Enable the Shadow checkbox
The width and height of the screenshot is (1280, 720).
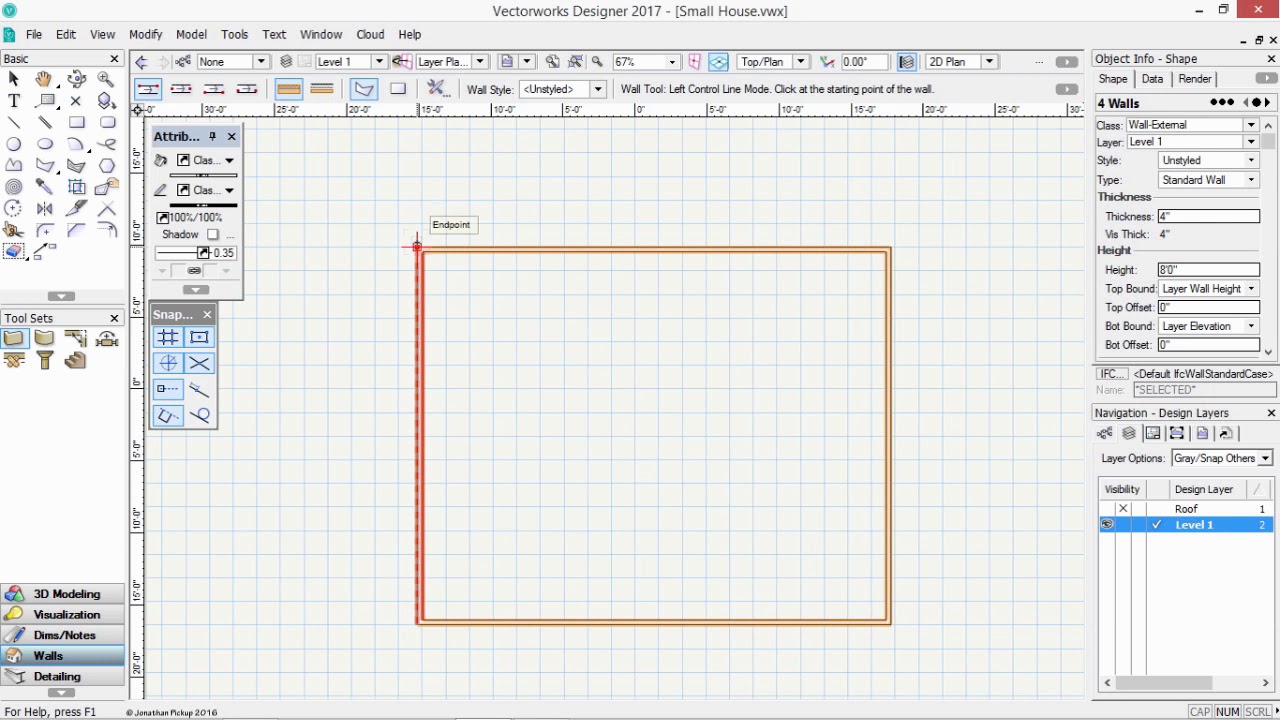tap(212, 234)
